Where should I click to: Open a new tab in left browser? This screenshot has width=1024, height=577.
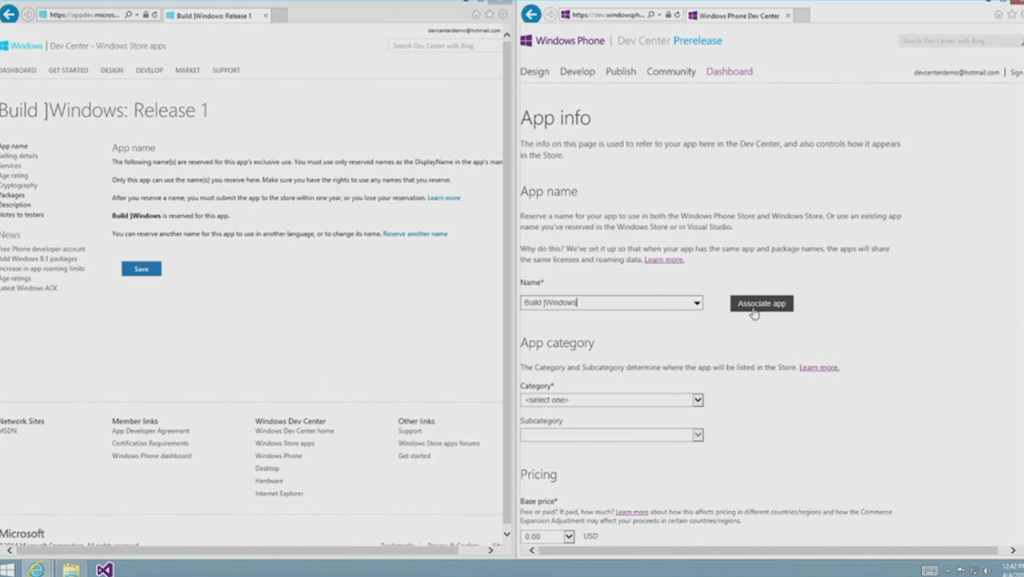point(280,15)
